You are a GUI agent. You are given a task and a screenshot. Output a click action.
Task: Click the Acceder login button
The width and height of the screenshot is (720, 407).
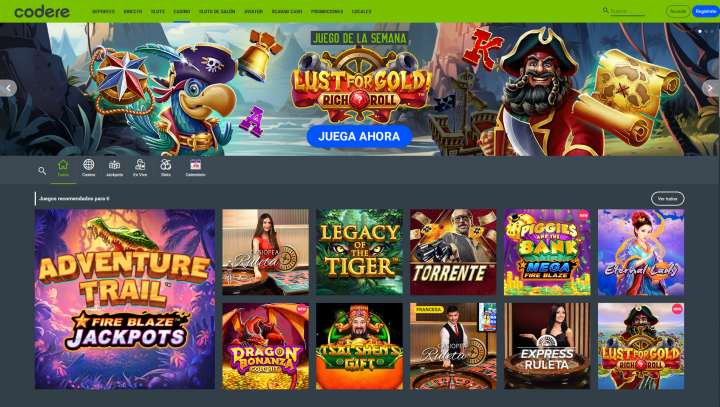coord(678,11)
